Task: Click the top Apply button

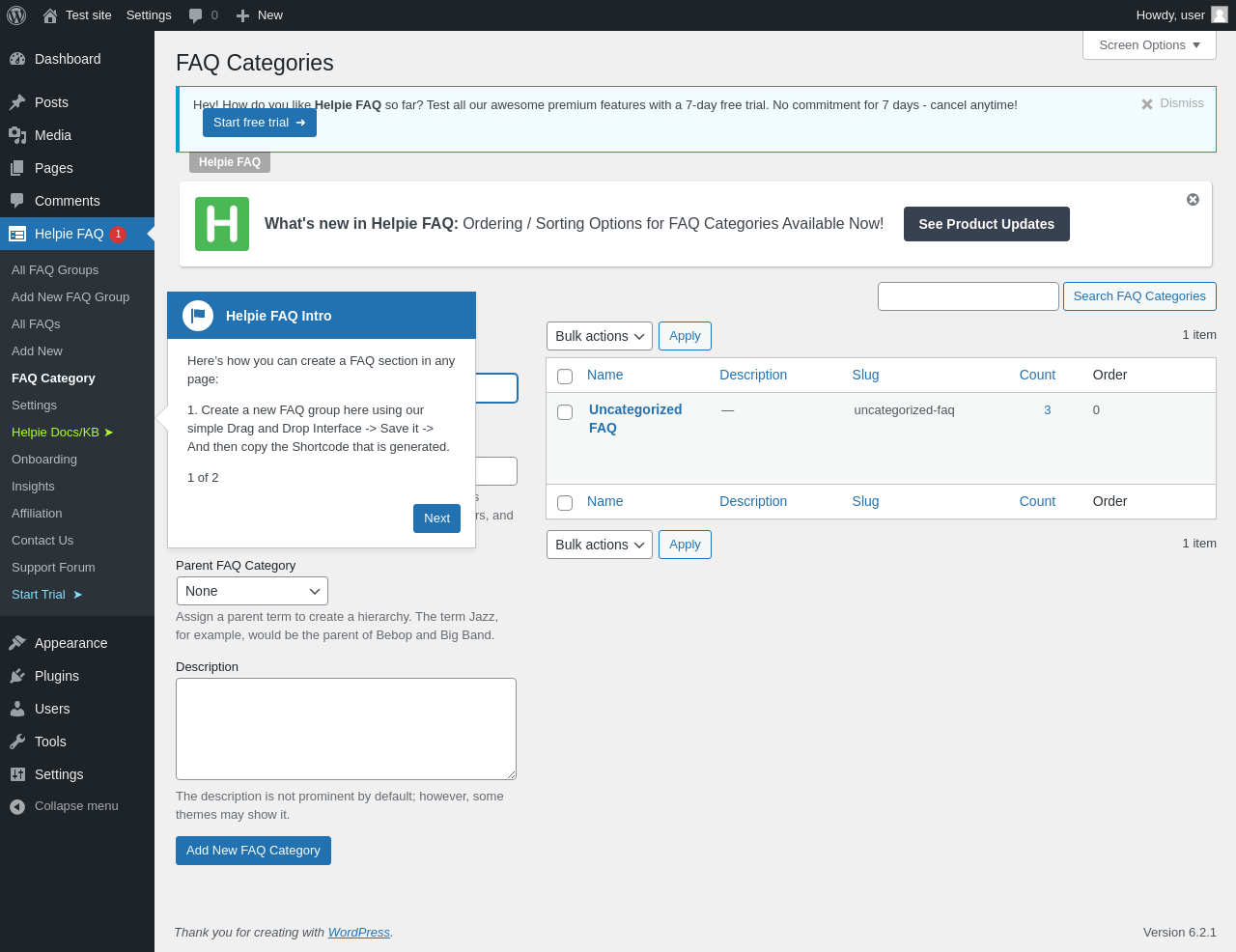Action: pyautogui.click(x=685, y=336)
